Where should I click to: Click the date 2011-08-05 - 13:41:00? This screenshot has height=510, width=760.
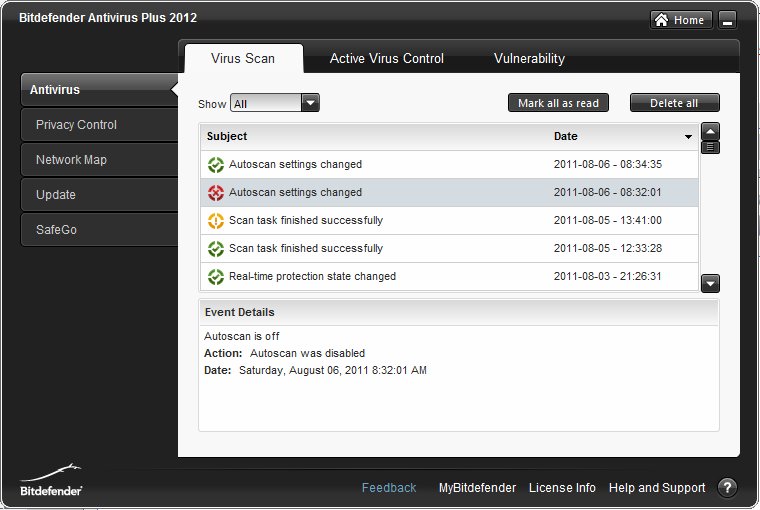click(x=608, y=220)
